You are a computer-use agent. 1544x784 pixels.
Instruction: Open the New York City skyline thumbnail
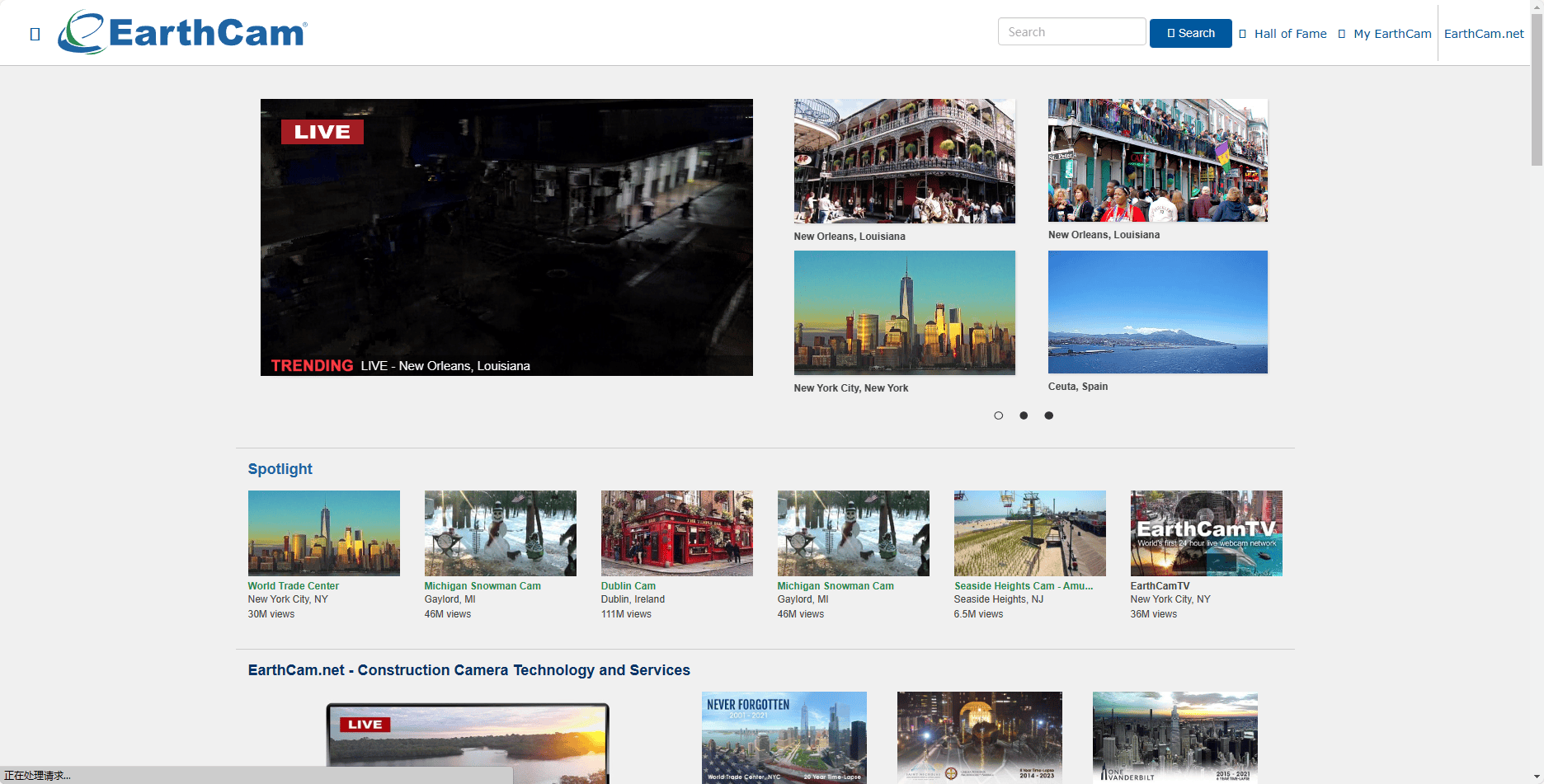[904, 312]
